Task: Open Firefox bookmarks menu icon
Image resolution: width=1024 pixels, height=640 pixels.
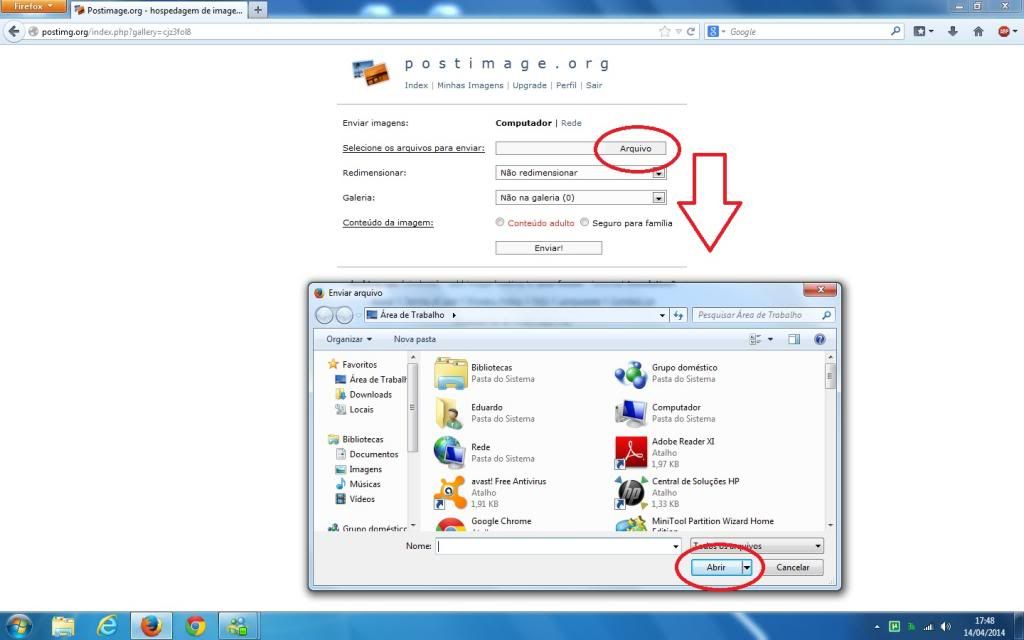Action: click(x=923, y=31)
